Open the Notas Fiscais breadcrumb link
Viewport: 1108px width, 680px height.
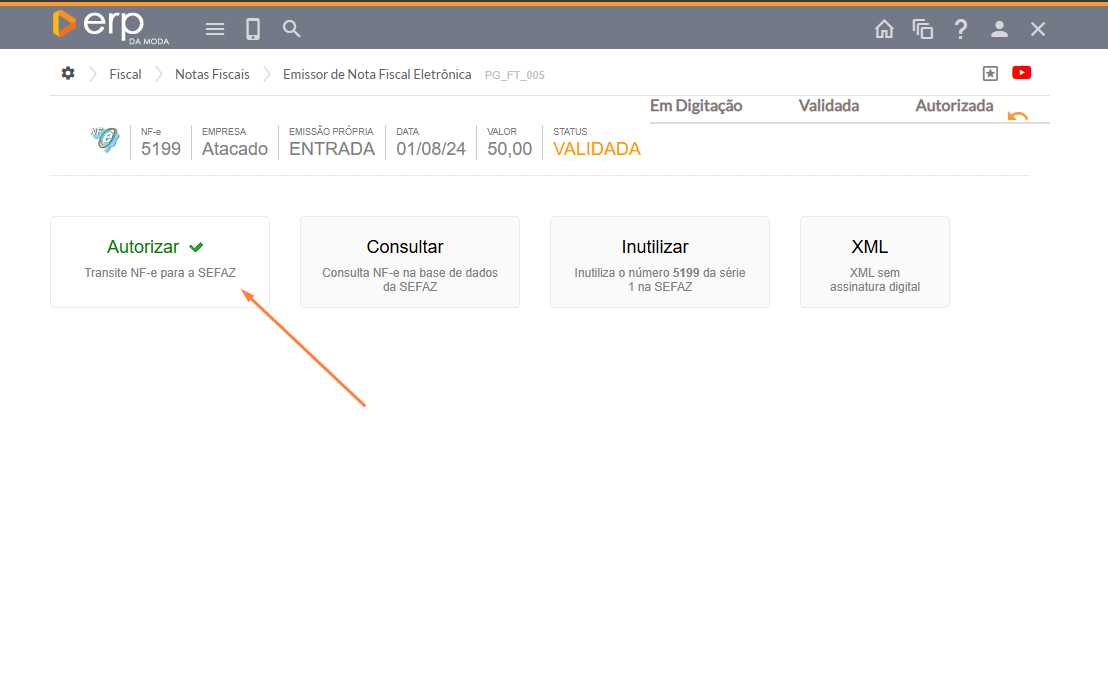(212, 75)
